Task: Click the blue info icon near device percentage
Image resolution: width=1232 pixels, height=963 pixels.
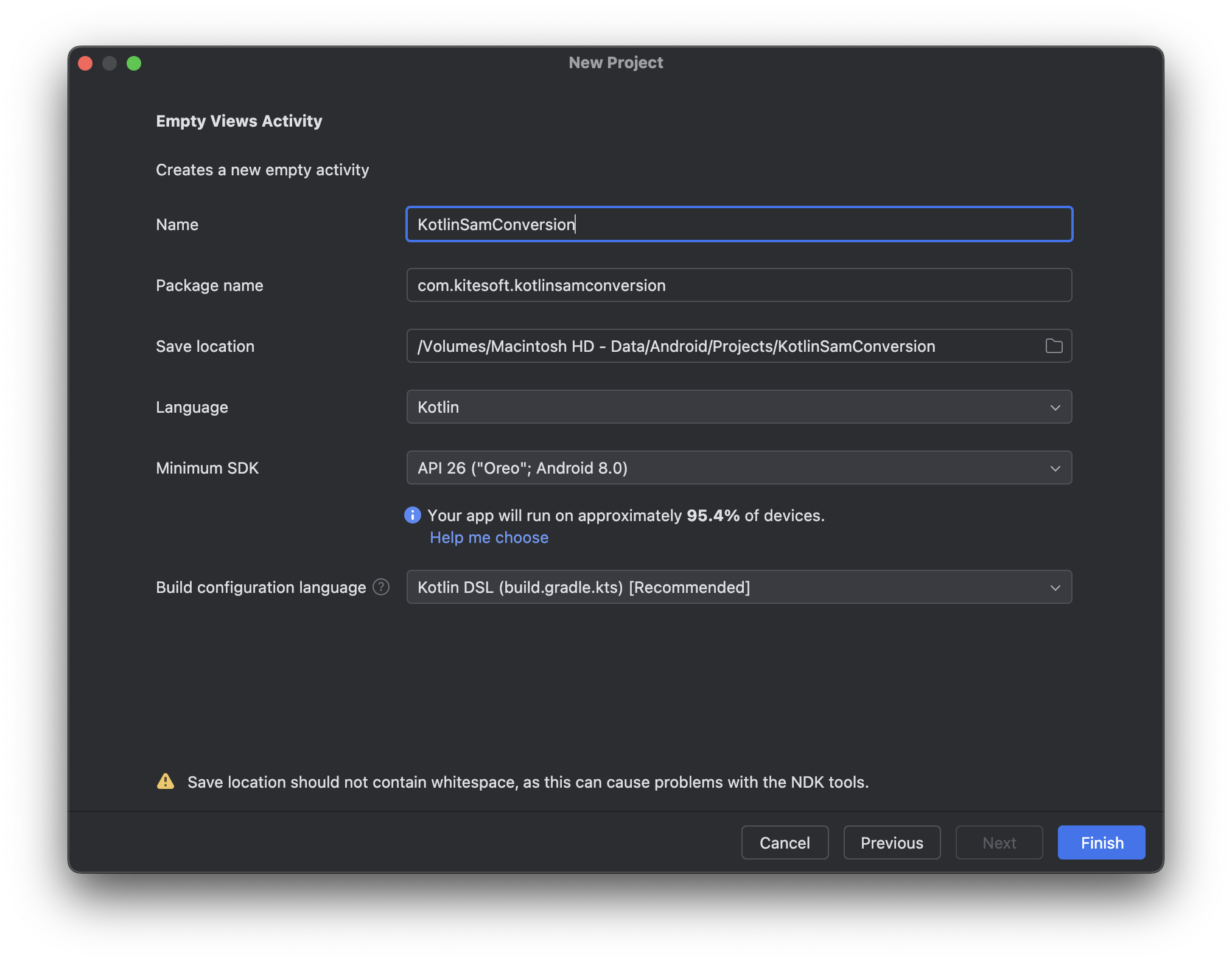Action: pyautogui.click(x=413, y=515)
